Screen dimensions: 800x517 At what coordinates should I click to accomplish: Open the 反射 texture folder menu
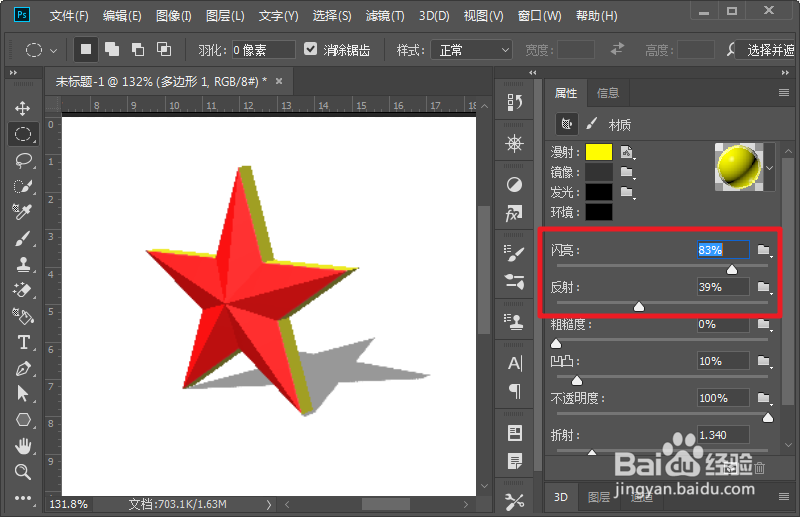click(764, 287)
